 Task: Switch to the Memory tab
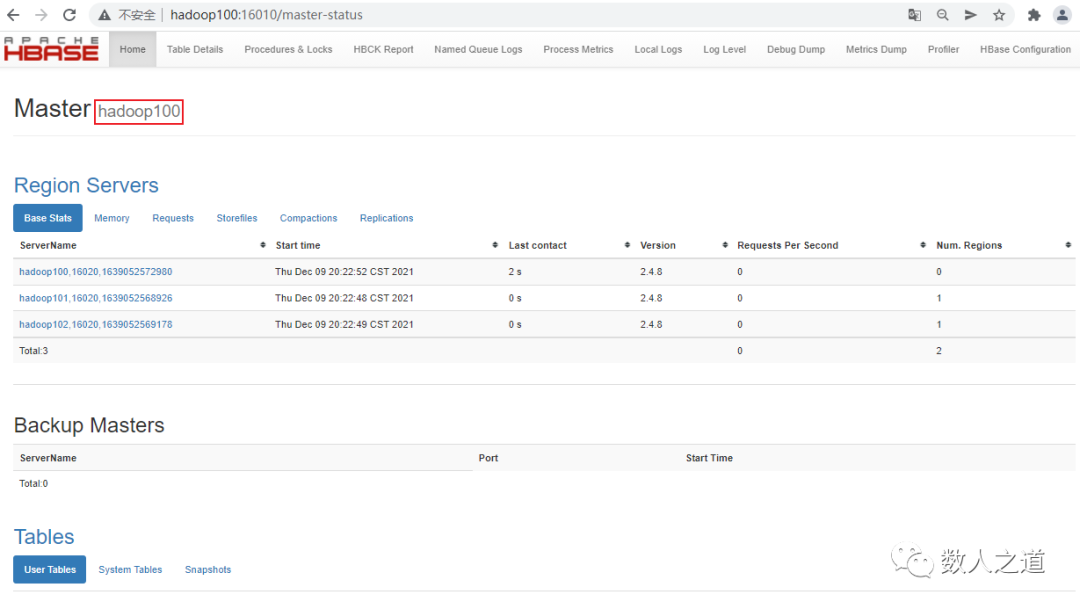(x=112, y=218)
